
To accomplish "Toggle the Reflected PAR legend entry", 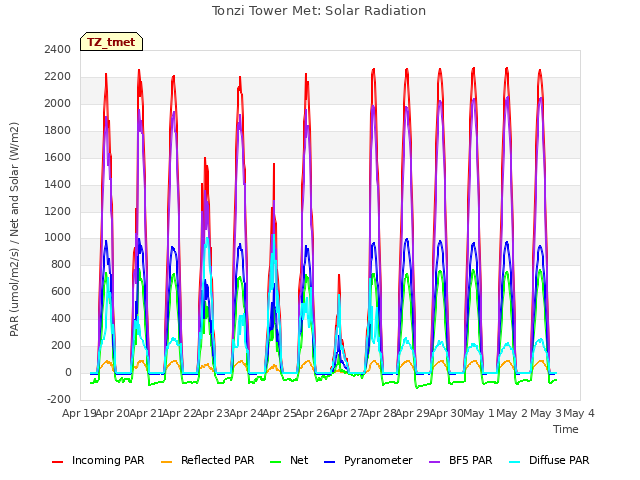I will coord(208,461).
